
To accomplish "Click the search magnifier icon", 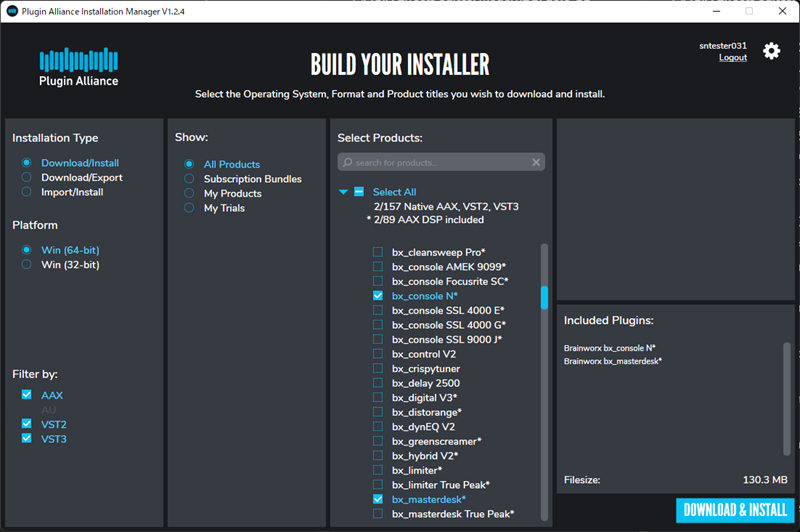I will (x=347, y=162).
